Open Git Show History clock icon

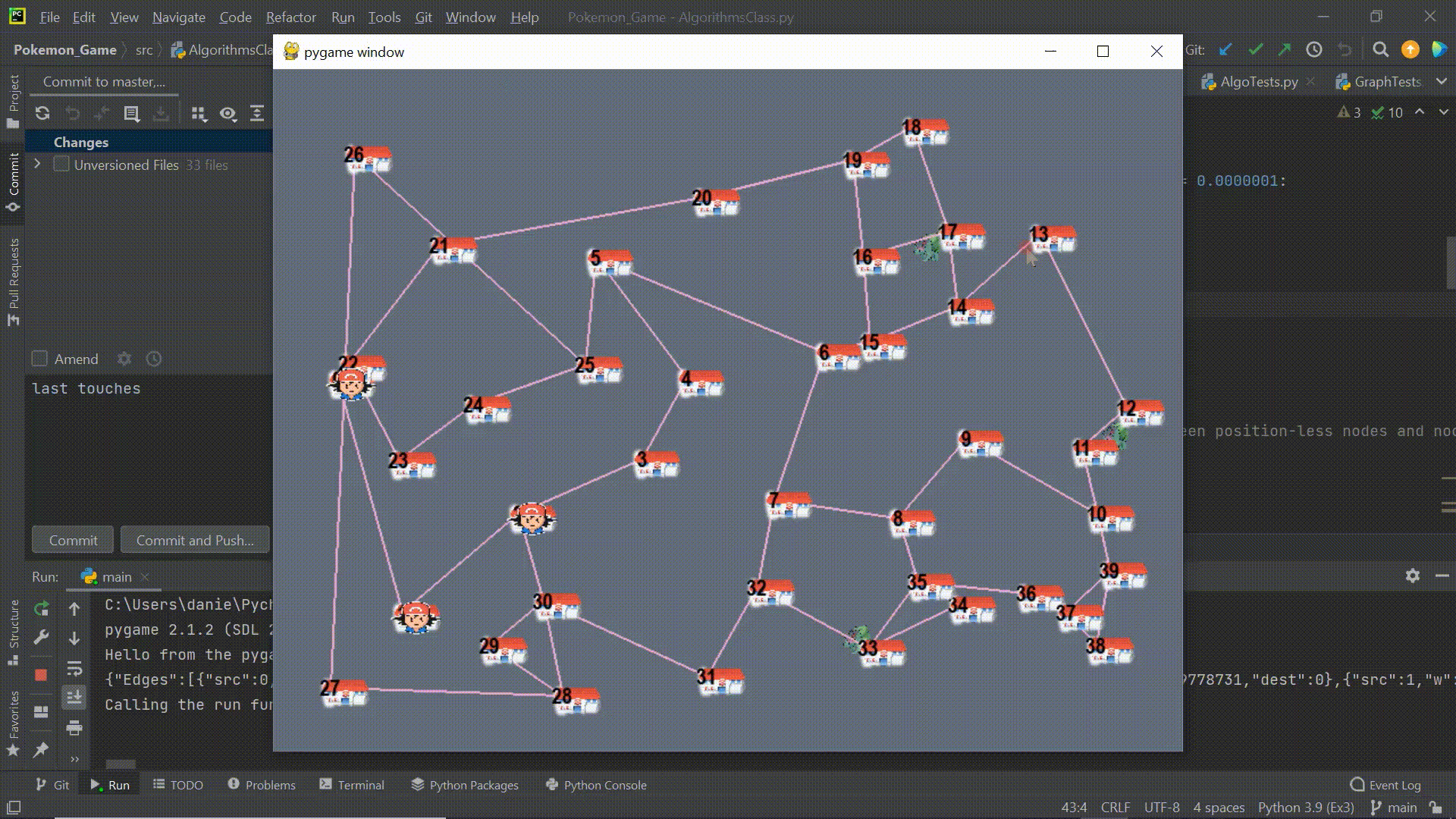point(1314,50)
